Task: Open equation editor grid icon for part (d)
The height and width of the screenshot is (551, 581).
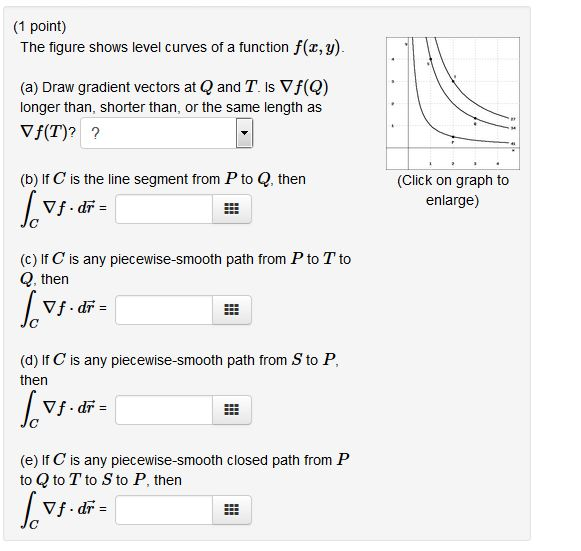Action: tap(232, 410)
